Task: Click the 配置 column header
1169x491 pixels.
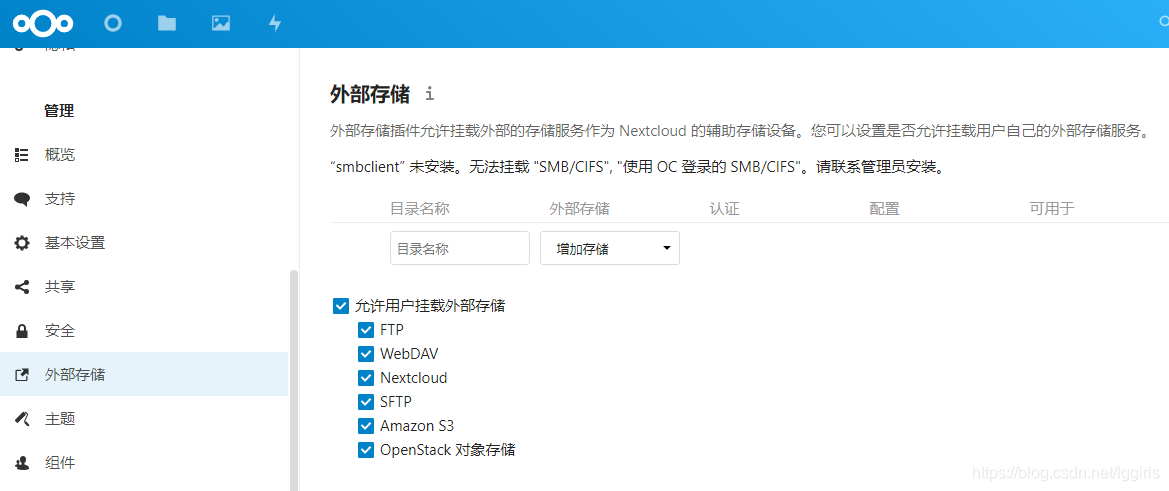Action: [x=884, y=209]
